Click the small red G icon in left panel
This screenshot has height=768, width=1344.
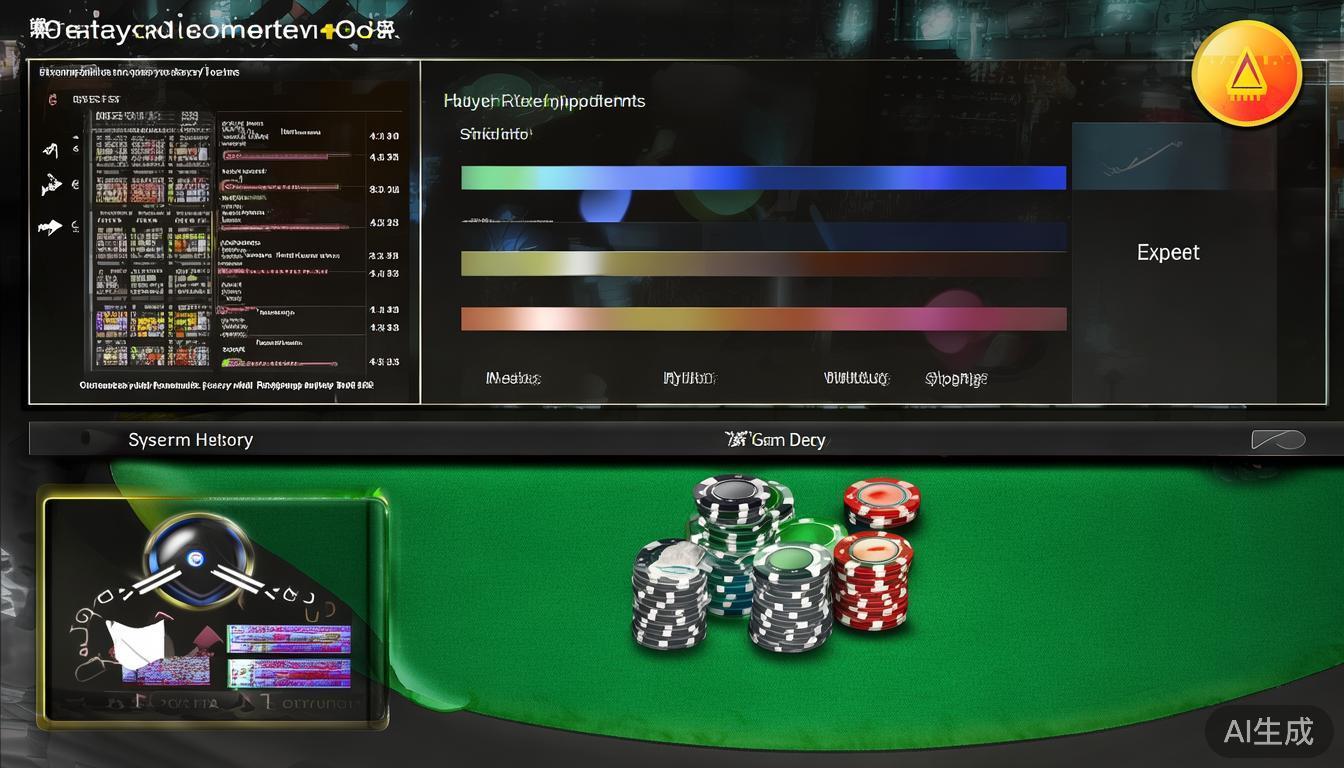pyautogui.click(x=52, y=100)
